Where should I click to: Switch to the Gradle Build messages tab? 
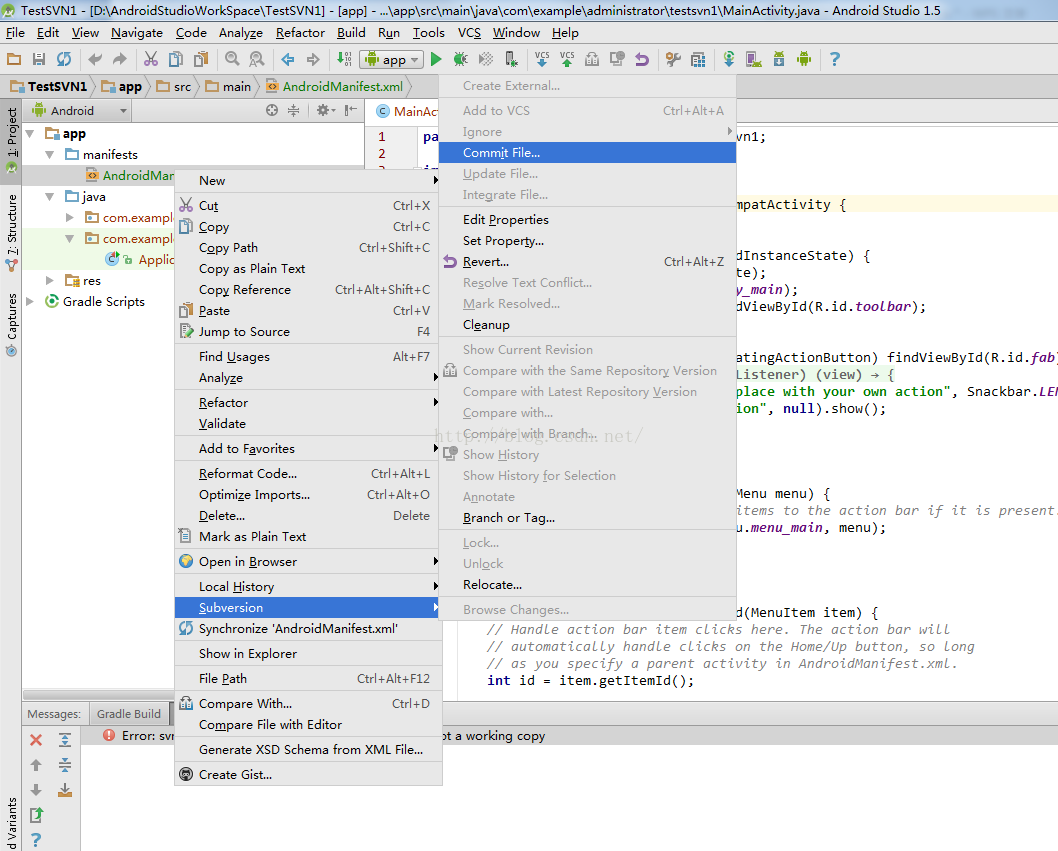(129, 714)
